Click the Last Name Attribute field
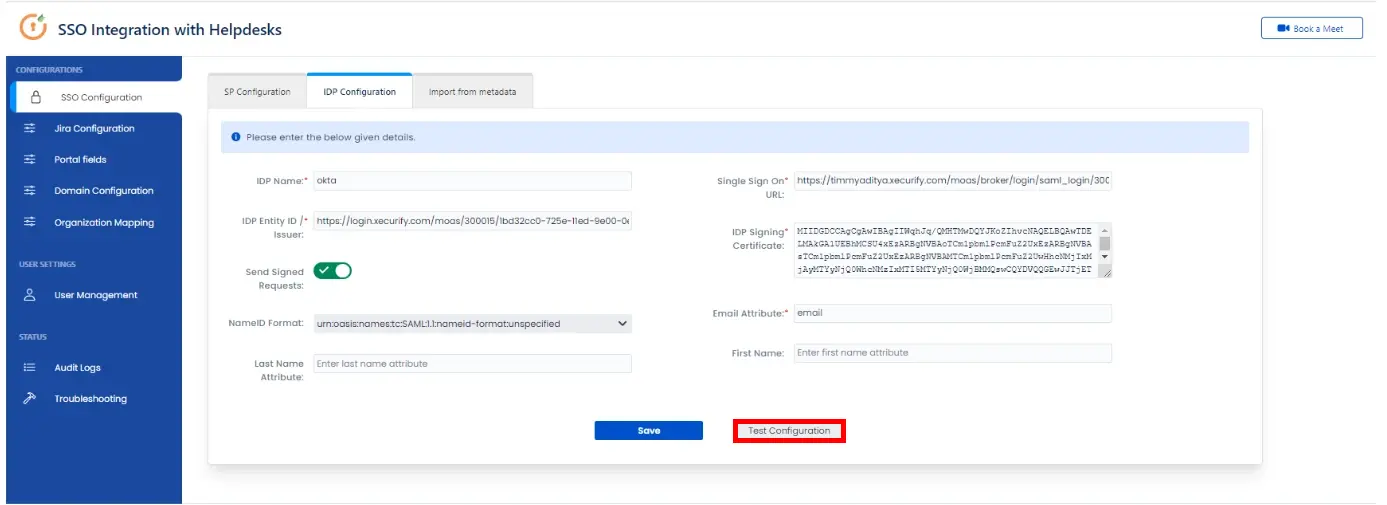This screenshot has height=505, width=1387. [472, 363]
